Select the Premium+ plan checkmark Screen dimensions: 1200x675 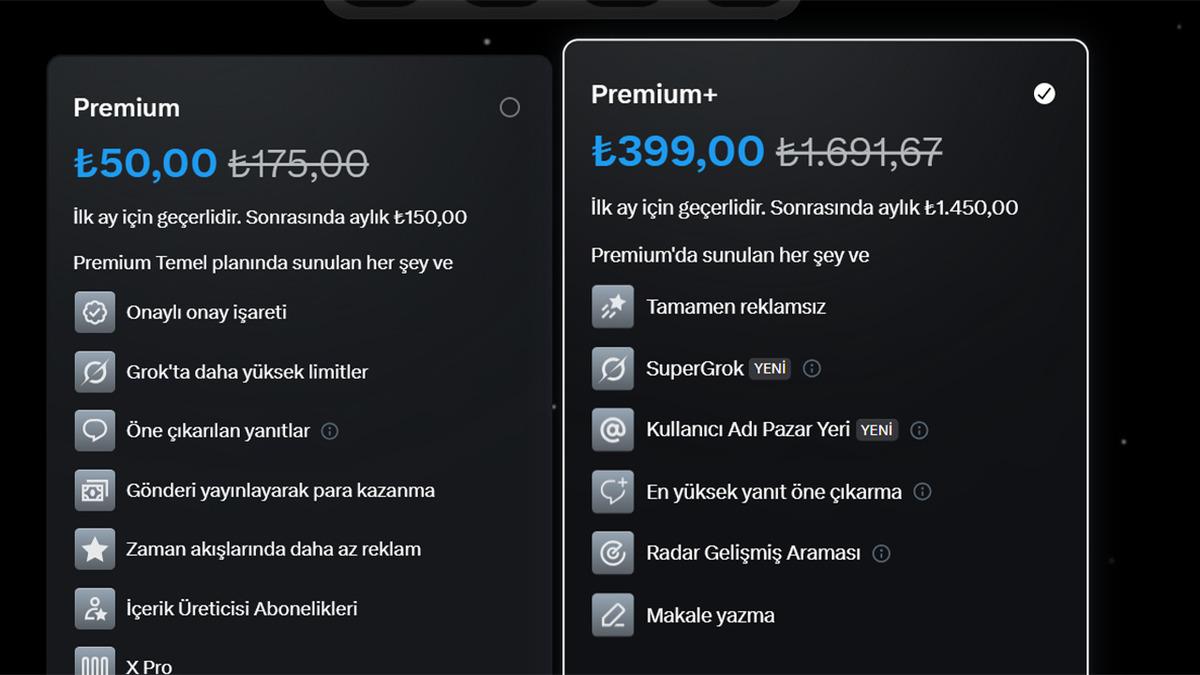(x=1044, y=94)
